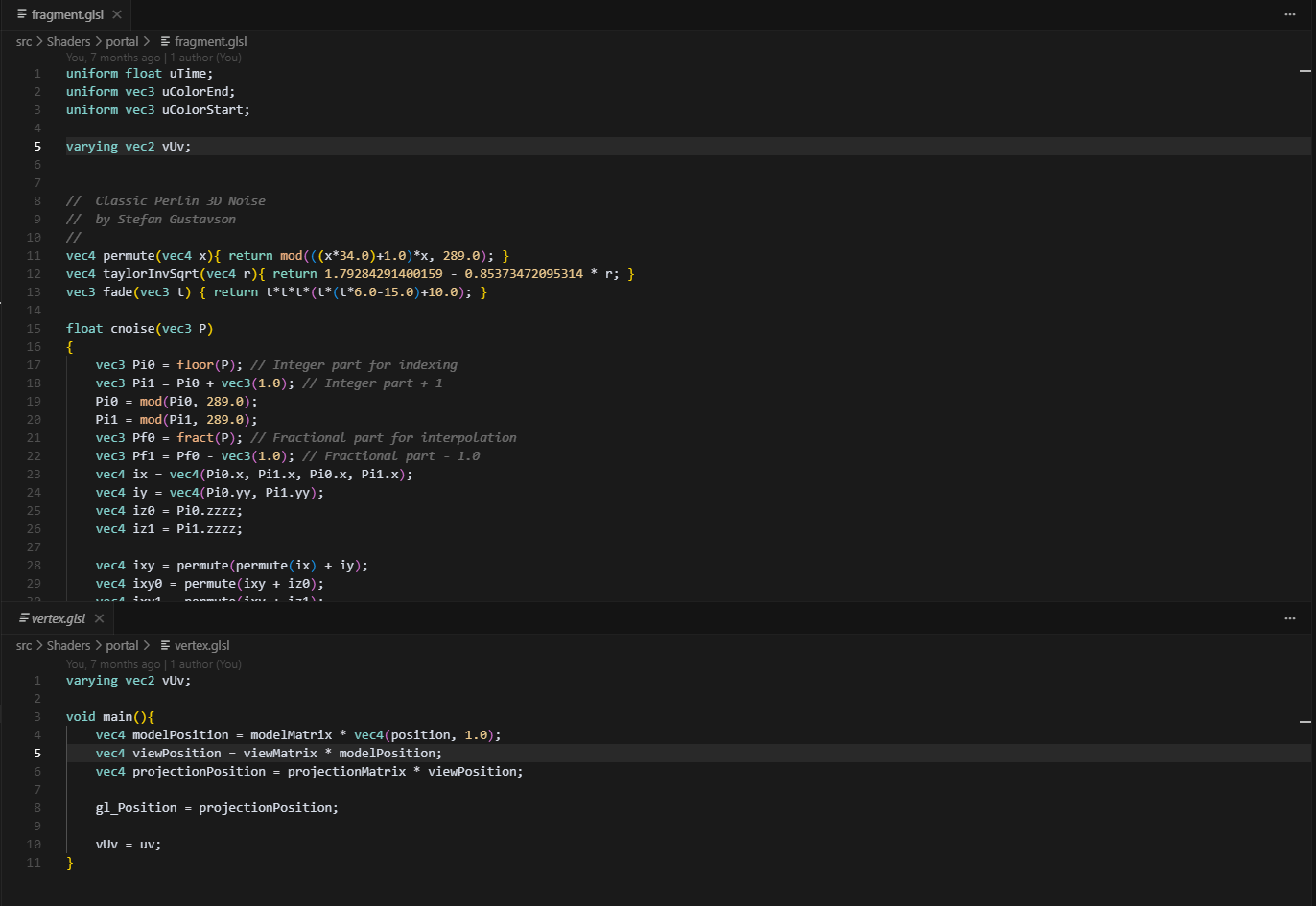Click 'by Stefan Gustavson' comment
This screenshot has height=906, width=1316.
(166, 220)
